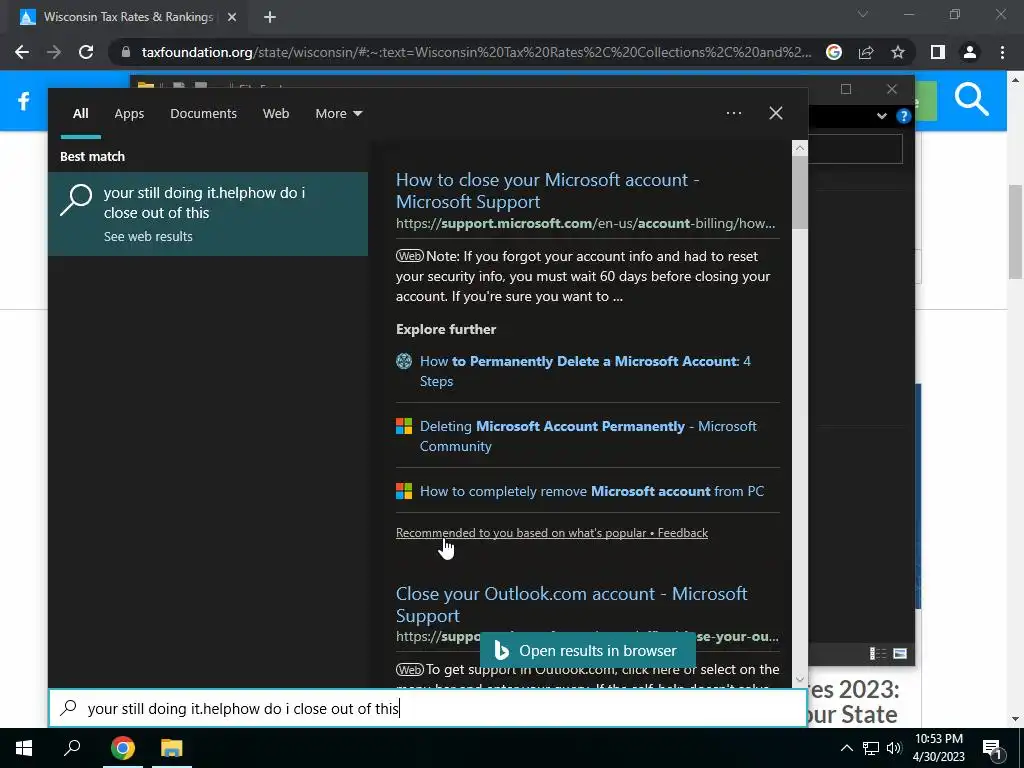This screenshot has width=1024, height=768.
Task: Open 'Deleting Microsoft Account Permanently' link
Action: (x=588, y=436)
